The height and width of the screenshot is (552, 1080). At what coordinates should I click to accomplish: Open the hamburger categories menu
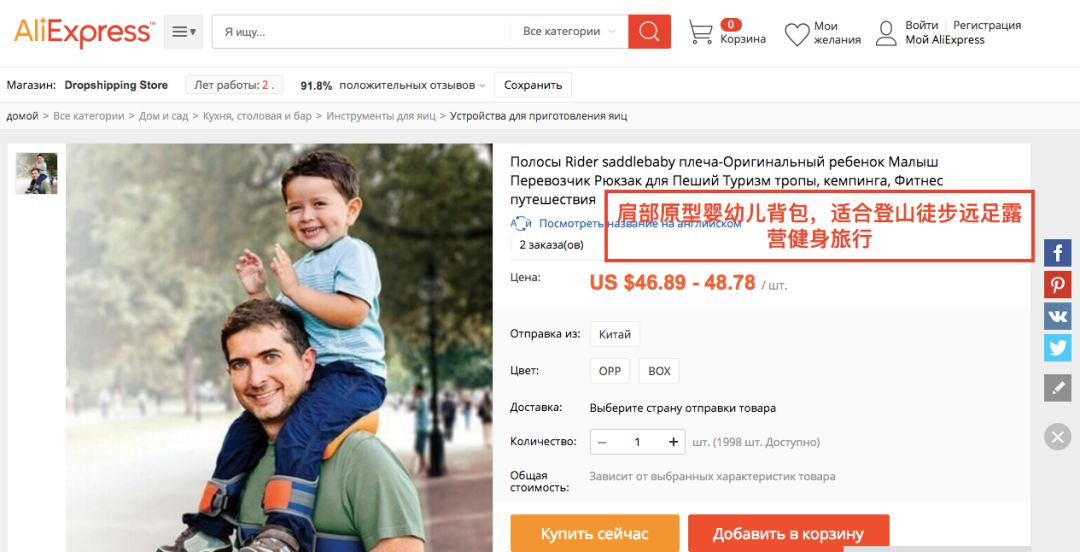[183, 32]
